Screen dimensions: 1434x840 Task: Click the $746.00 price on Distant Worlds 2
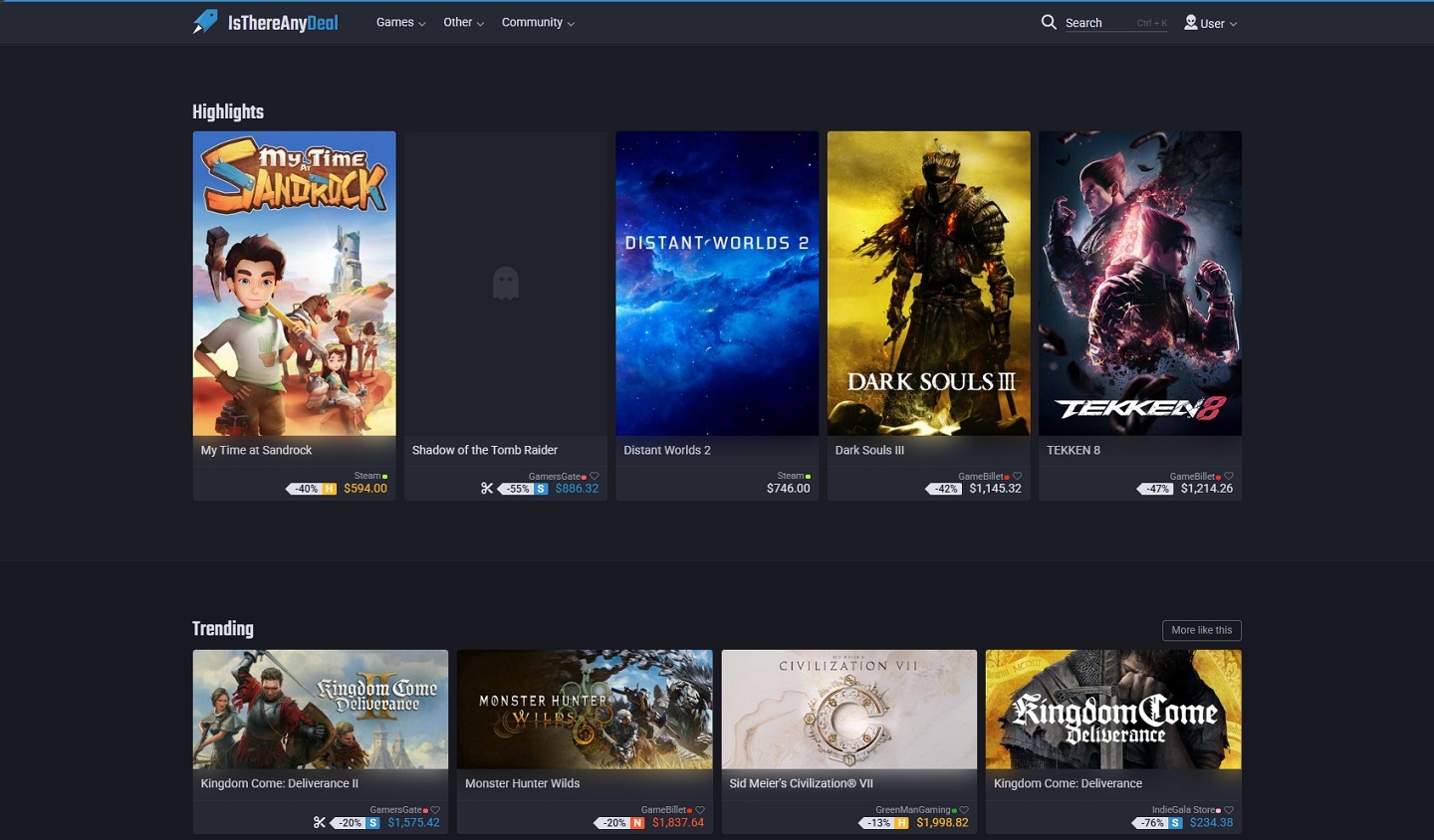[789, 489]
